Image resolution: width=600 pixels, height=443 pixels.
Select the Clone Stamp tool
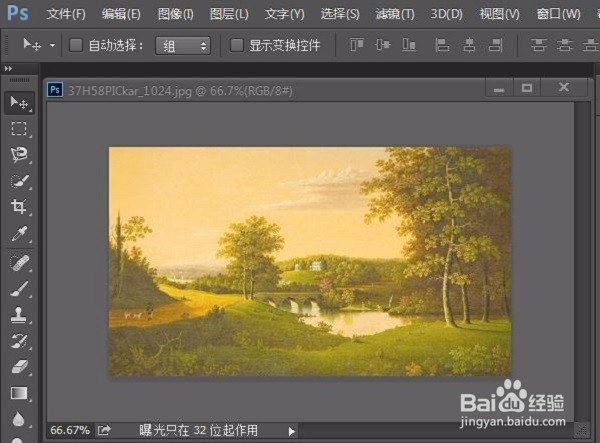[19, 315]
